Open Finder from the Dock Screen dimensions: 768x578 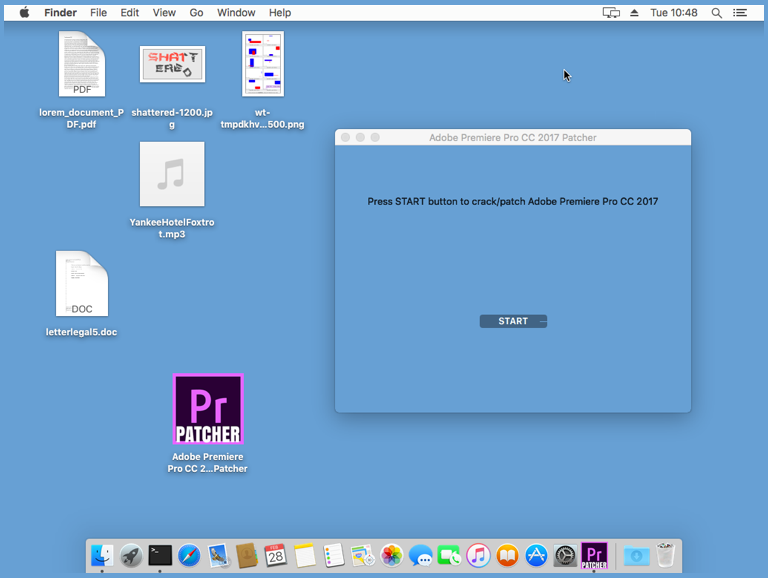click(102, 555)
